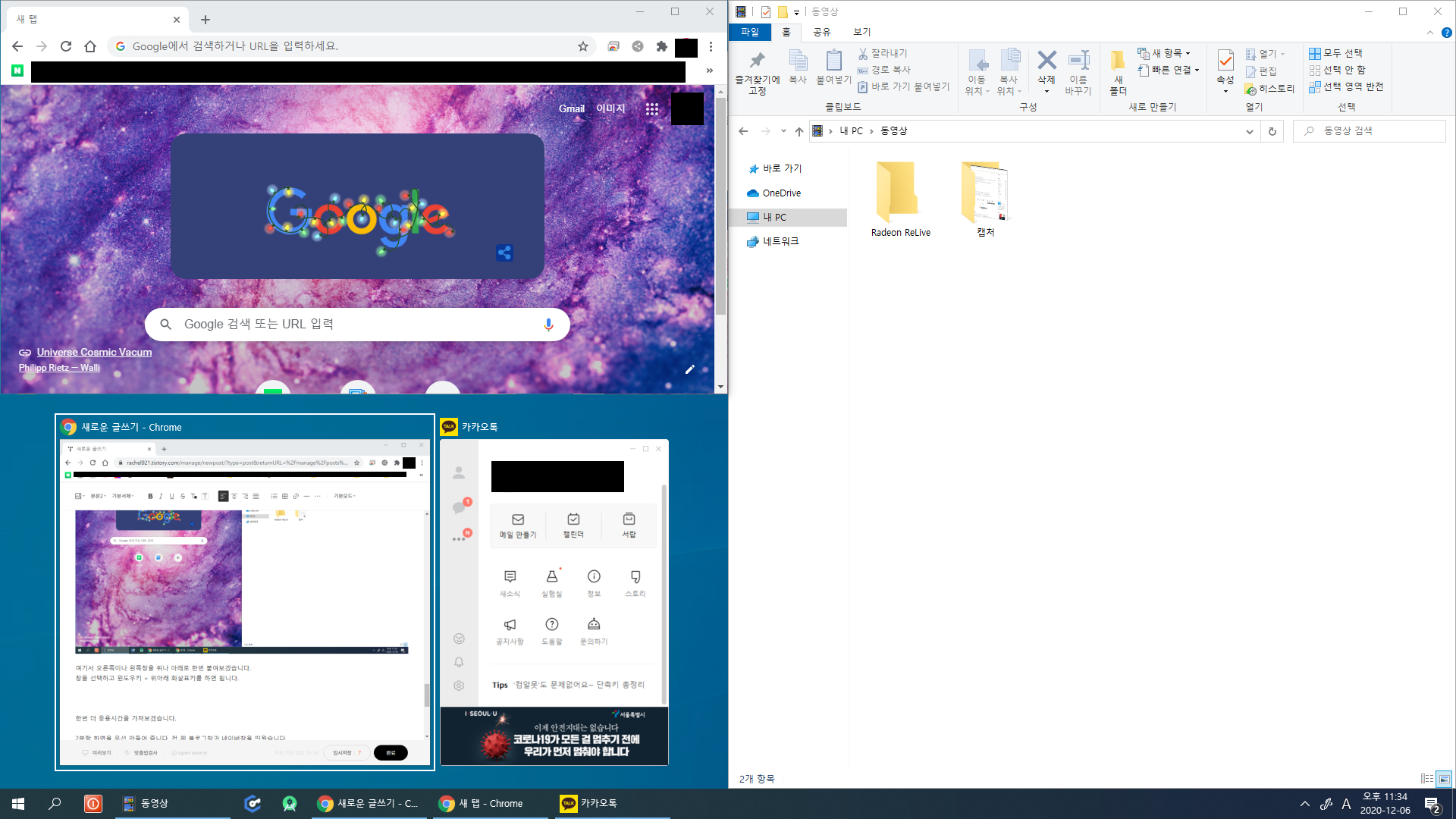The width and height of the screenshot is (1456, 819).
Task: Open the View (보기) ribbon tab
Action: [861, 32]
